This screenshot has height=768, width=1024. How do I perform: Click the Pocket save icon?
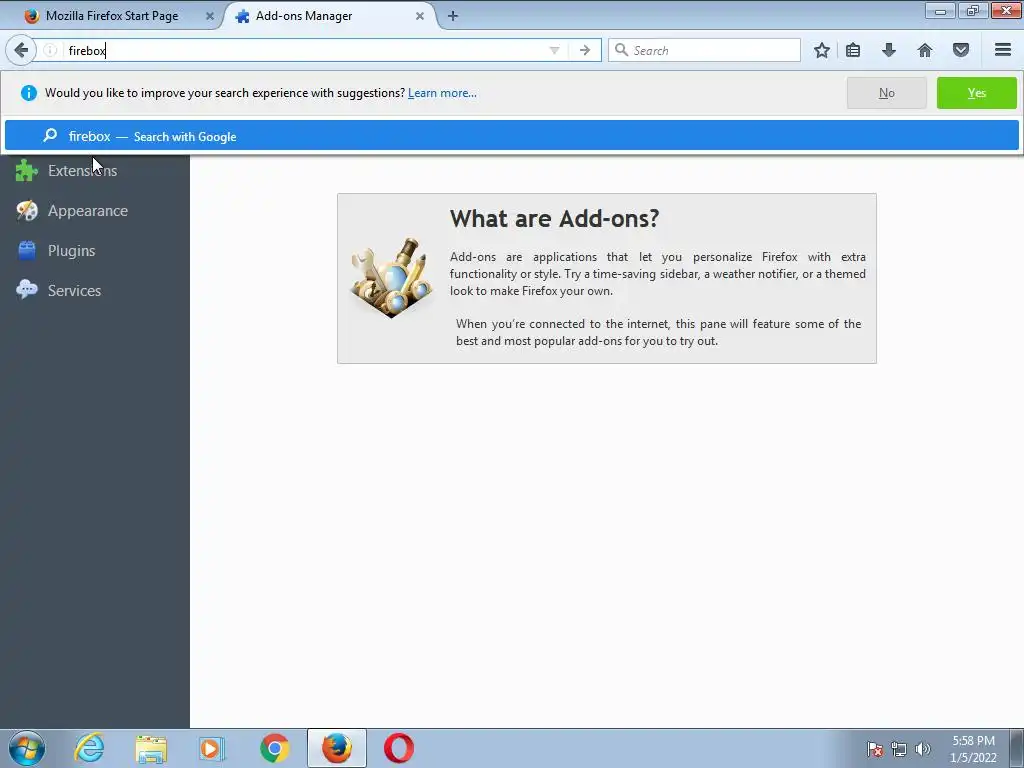point(961,50)
